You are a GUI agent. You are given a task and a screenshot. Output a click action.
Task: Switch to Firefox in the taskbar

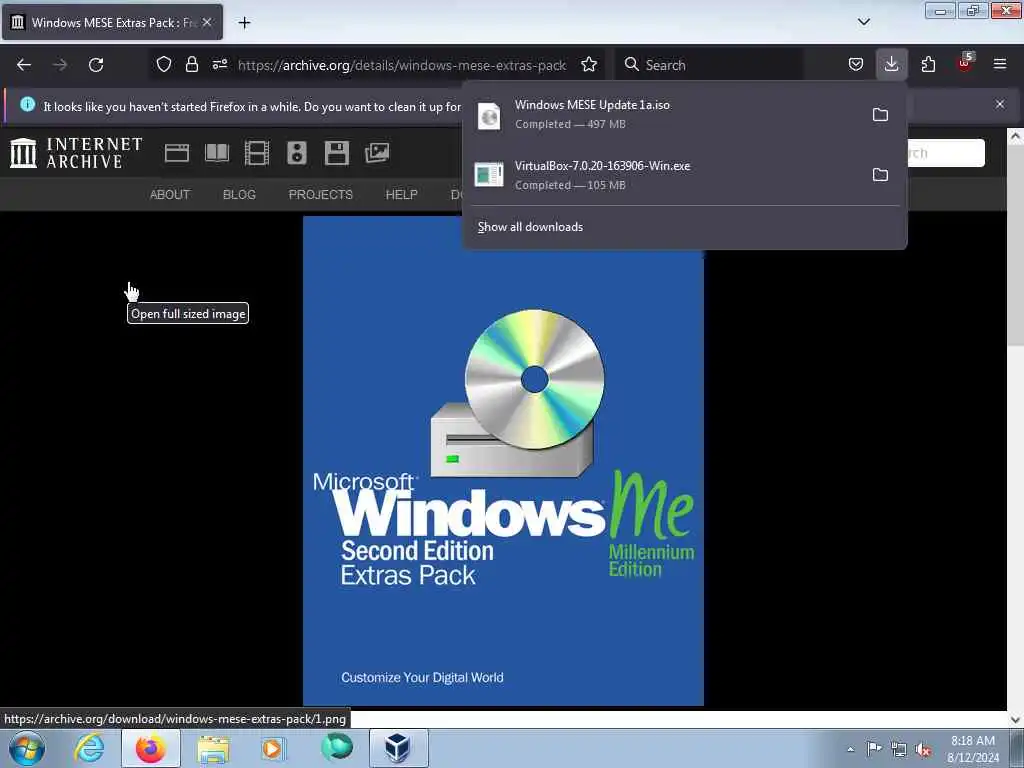[x=151, y=748]
